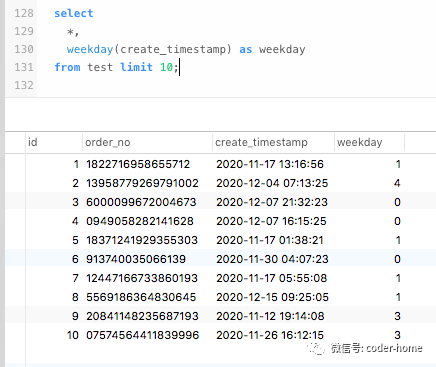
Task: Select order number 1822716958655712 cell
Action: pyautogui.click(x=138, y=164)
